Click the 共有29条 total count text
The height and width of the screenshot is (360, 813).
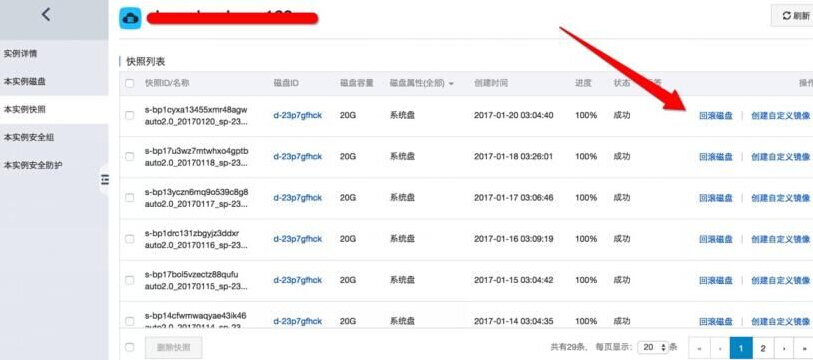(568, 347)
